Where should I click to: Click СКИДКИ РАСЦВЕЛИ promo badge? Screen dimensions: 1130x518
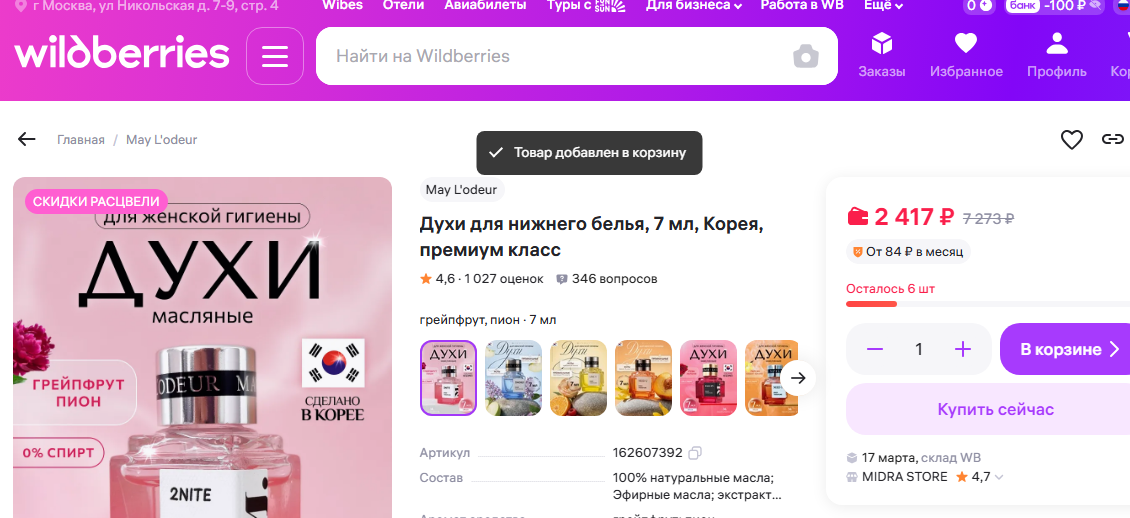click(x=97, y=202)
